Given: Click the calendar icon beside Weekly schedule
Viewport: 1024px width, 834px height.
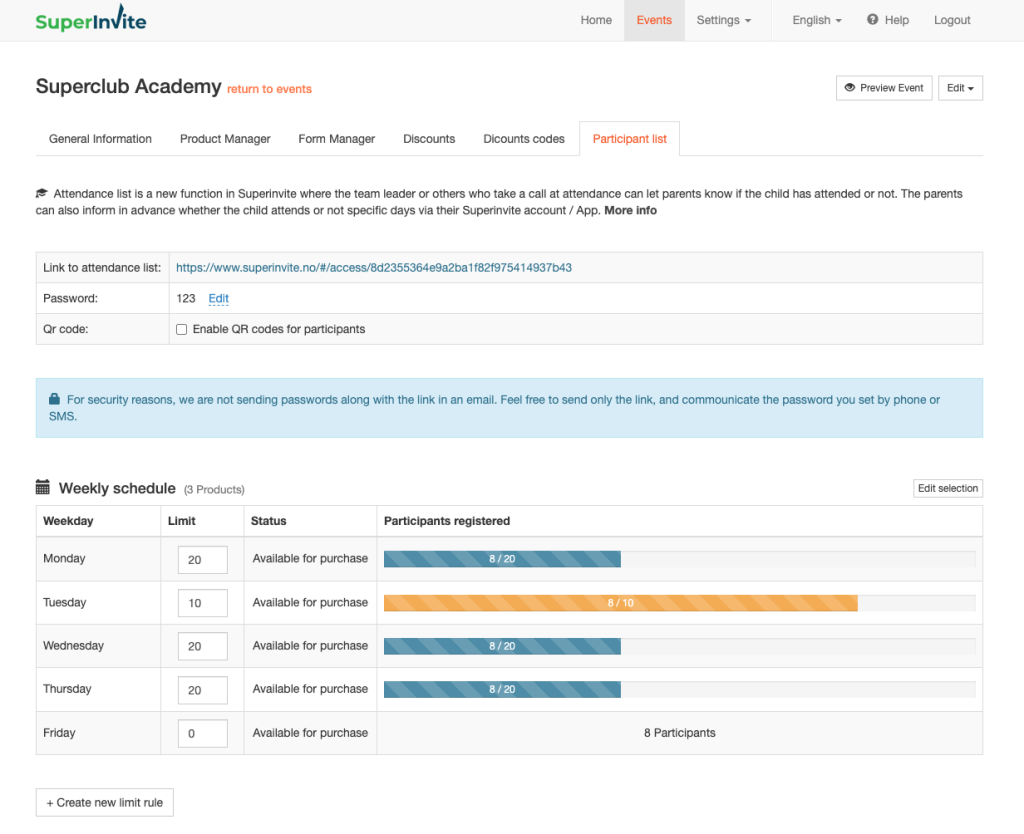Looking at the screenshot, I should (x=43, y=488).
